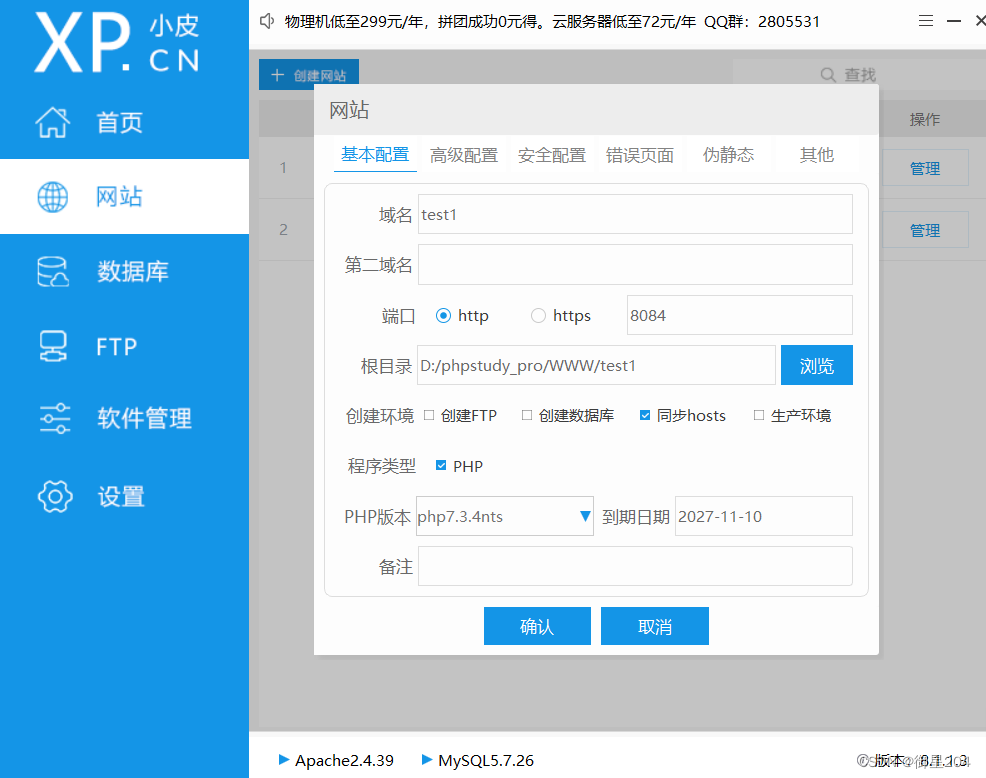
Task: Click the search magnifier icon
Action: click(x=827, y=74)
